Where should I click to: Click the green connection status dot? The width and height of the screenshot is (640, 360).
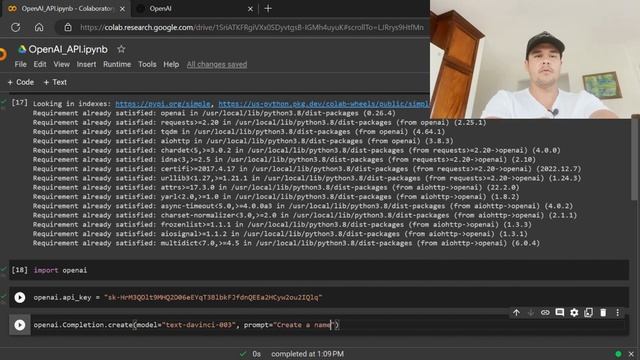(x=618, y=354)
